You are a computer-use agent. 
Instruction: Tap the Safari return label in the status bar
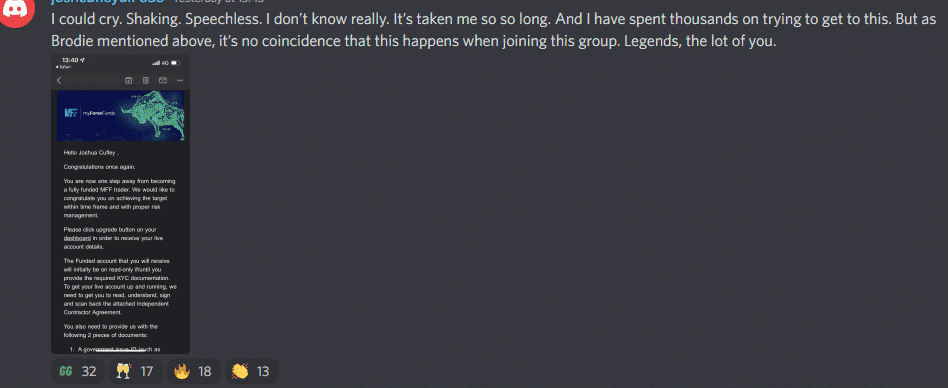[67, 67]
